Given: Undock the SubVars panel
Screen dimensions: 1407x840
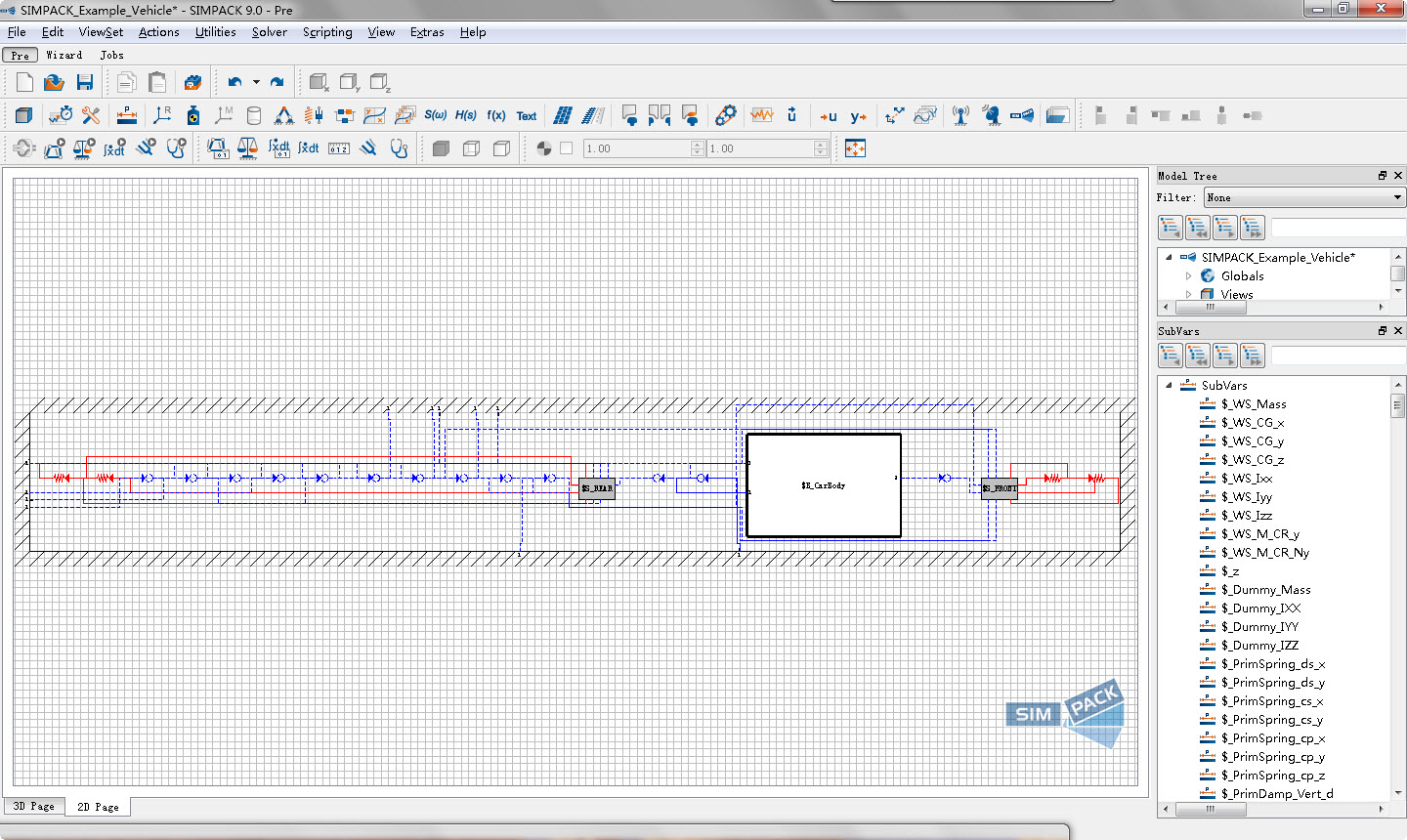Looking at the screenshot, I should point(1383,331).
